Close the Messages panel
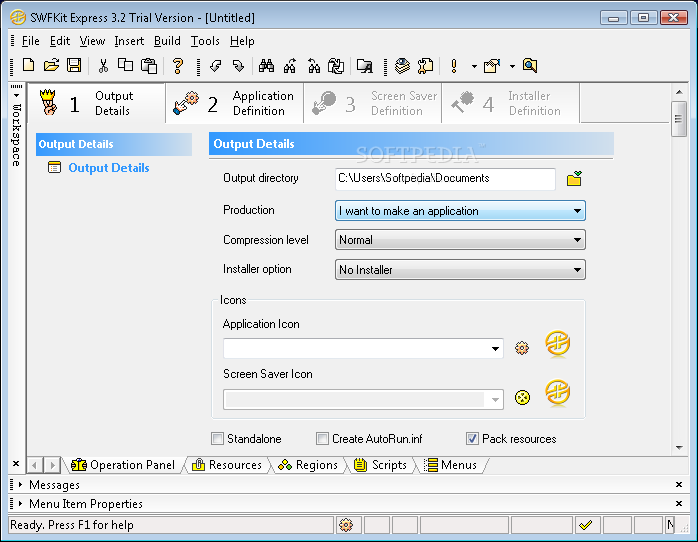 679,485
